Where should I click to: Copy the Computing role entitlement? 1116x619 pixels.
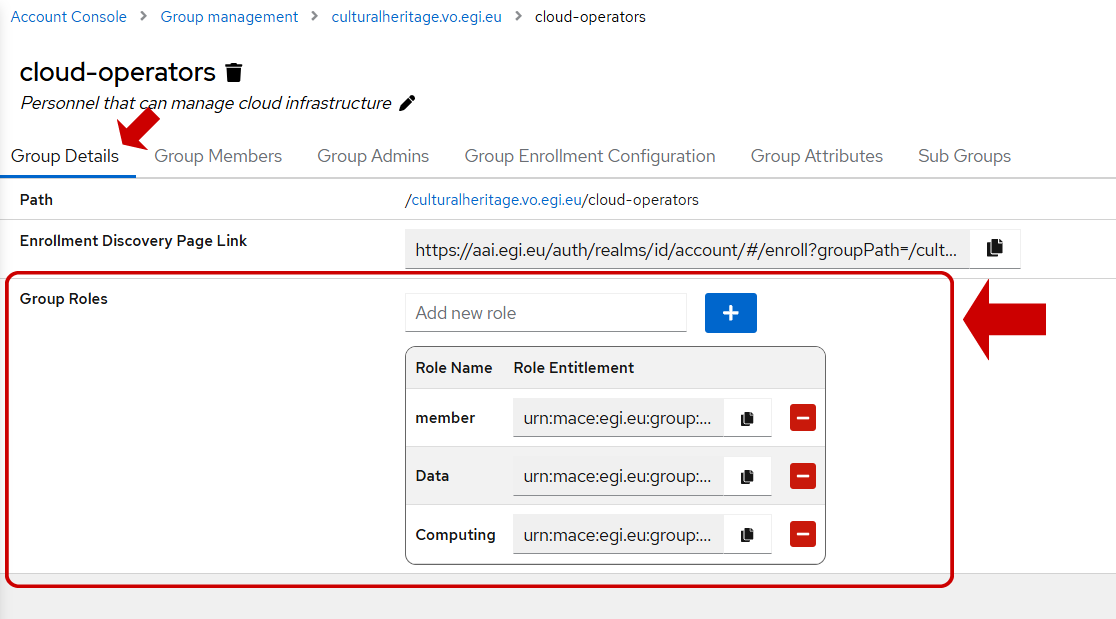(x=747, y=535)
